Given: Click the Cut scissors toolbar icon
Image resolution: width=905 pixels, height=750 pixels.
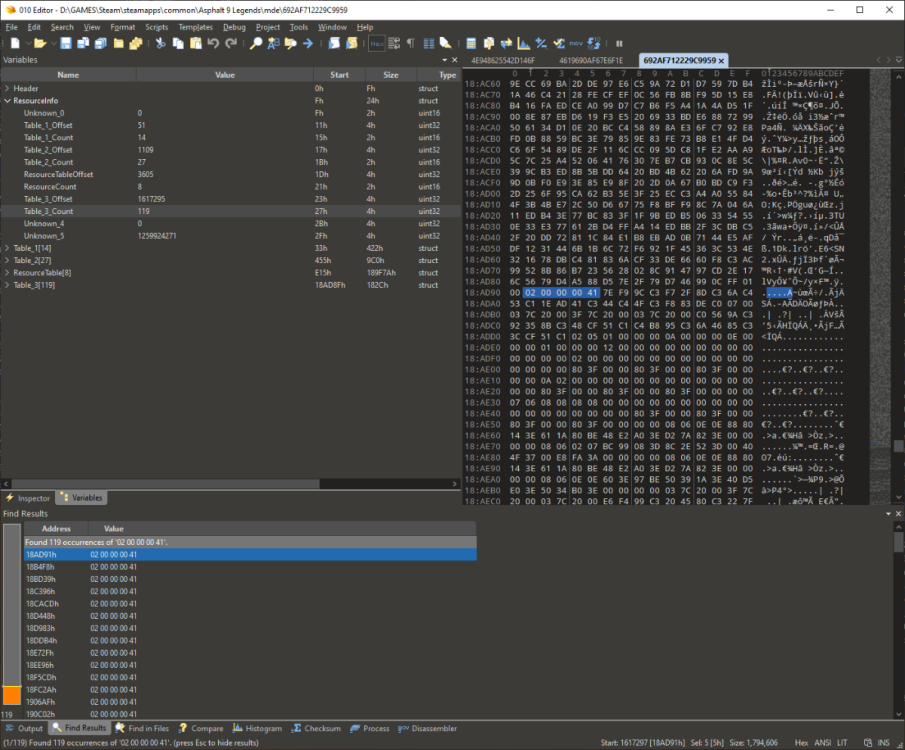Looking at the screenshot, I should click(159, 44).
